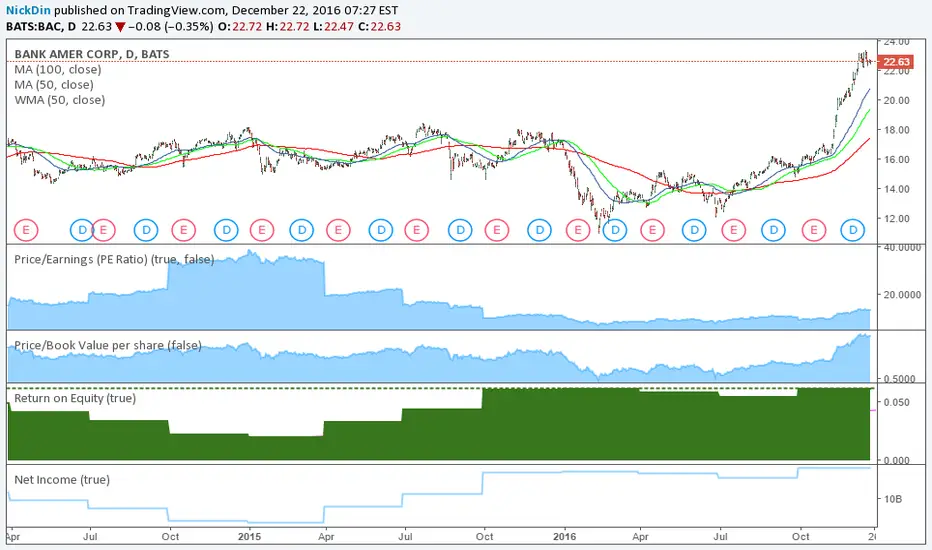The width and height of the screenshot is (932, 550).
Task: Click the 0.5000 Price/Book axis label
Action: tap(899, 379)
